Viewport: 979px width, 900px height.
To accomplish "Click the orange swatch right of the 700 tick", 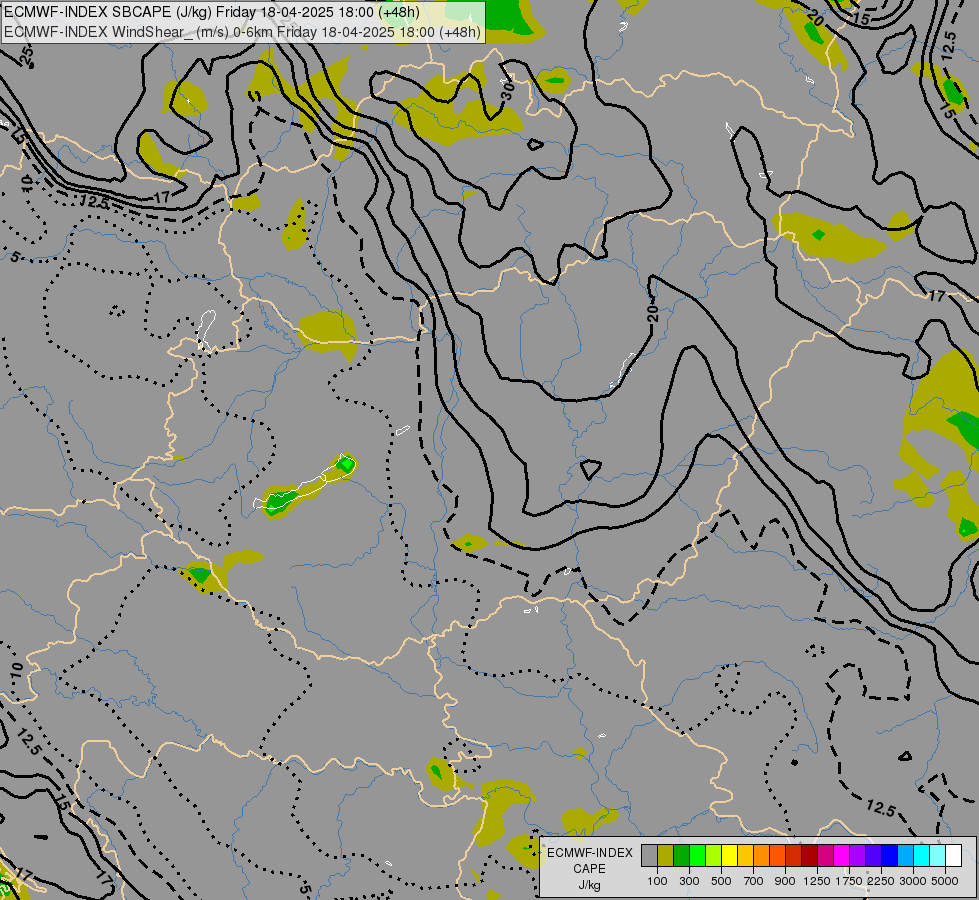I will point(762,855).
